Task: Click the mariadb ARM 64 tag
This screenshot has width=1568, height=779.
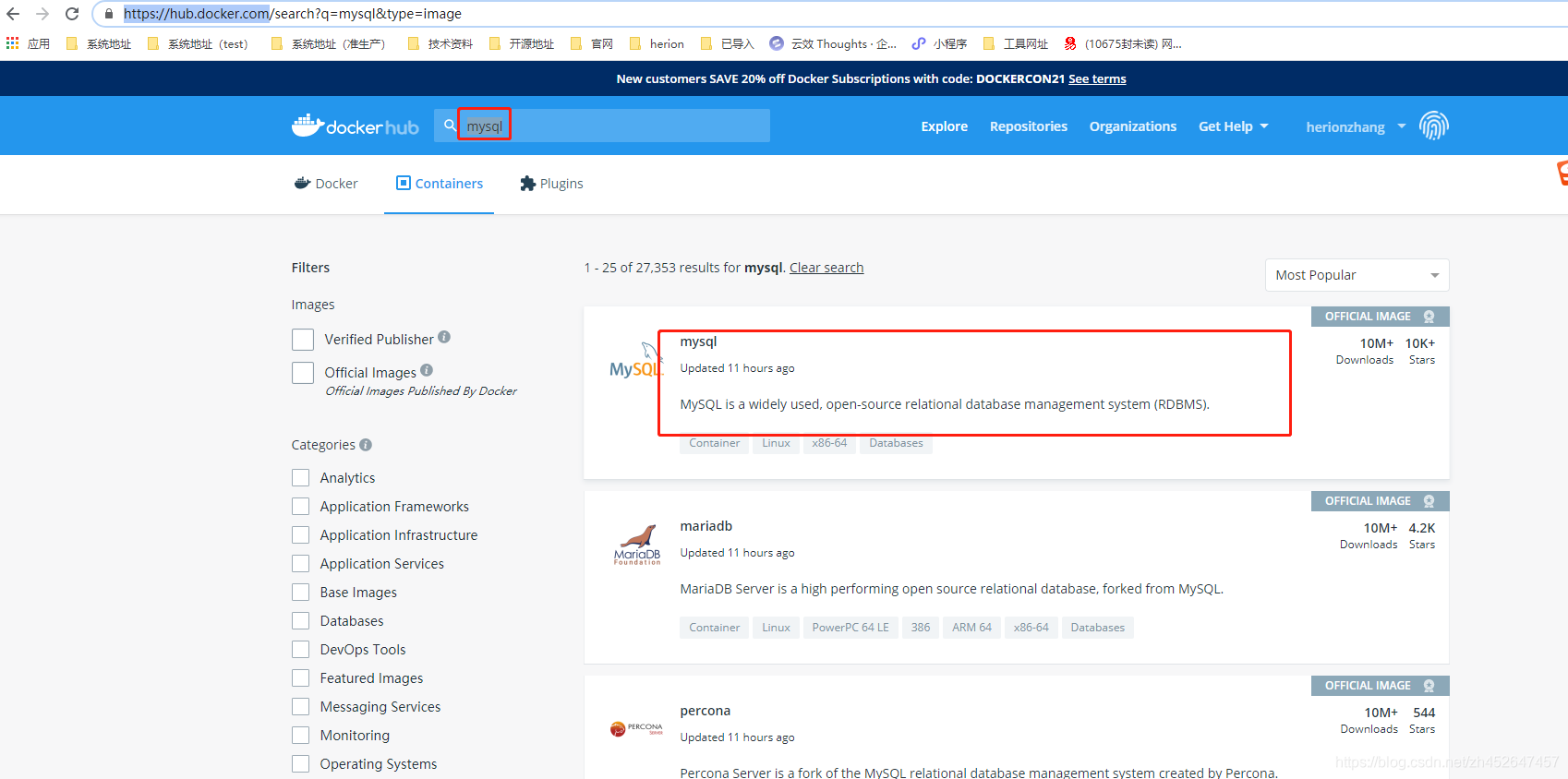Action: (972, 628)
